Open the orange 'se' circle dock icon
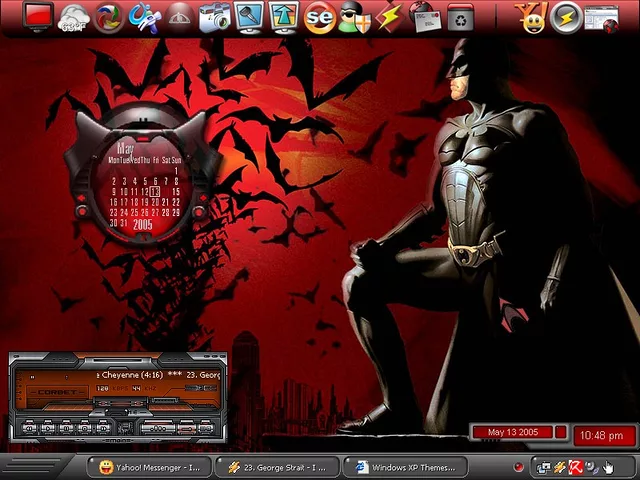640x480 pixels. tap(319, 17)
